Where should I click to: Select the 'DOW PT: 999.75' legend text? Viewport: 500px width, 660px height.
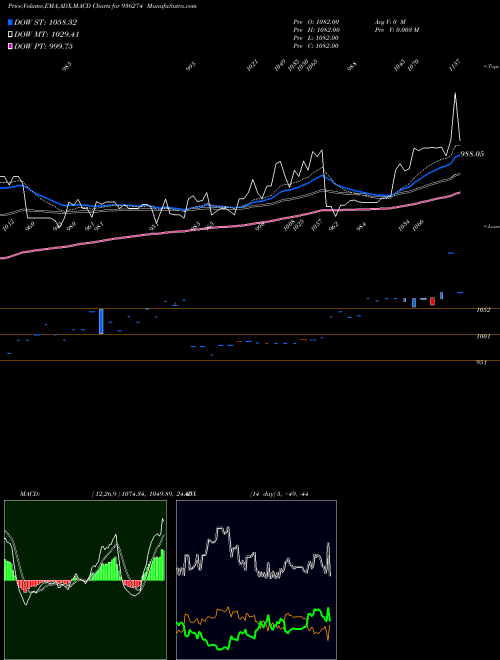43,46
